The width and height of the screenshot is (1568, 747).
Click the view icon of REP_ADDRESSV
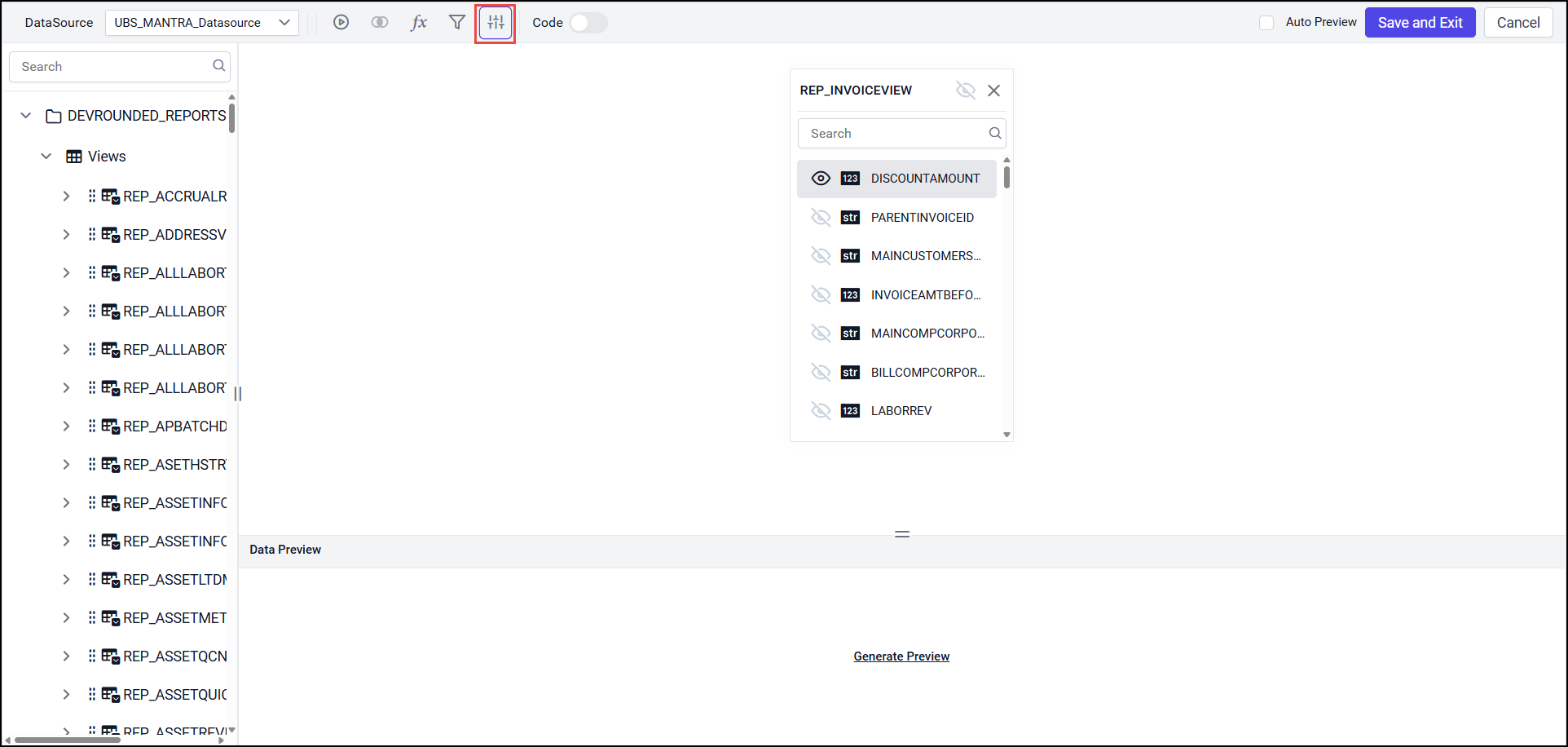pyautogui.click(x=110, y=235)
